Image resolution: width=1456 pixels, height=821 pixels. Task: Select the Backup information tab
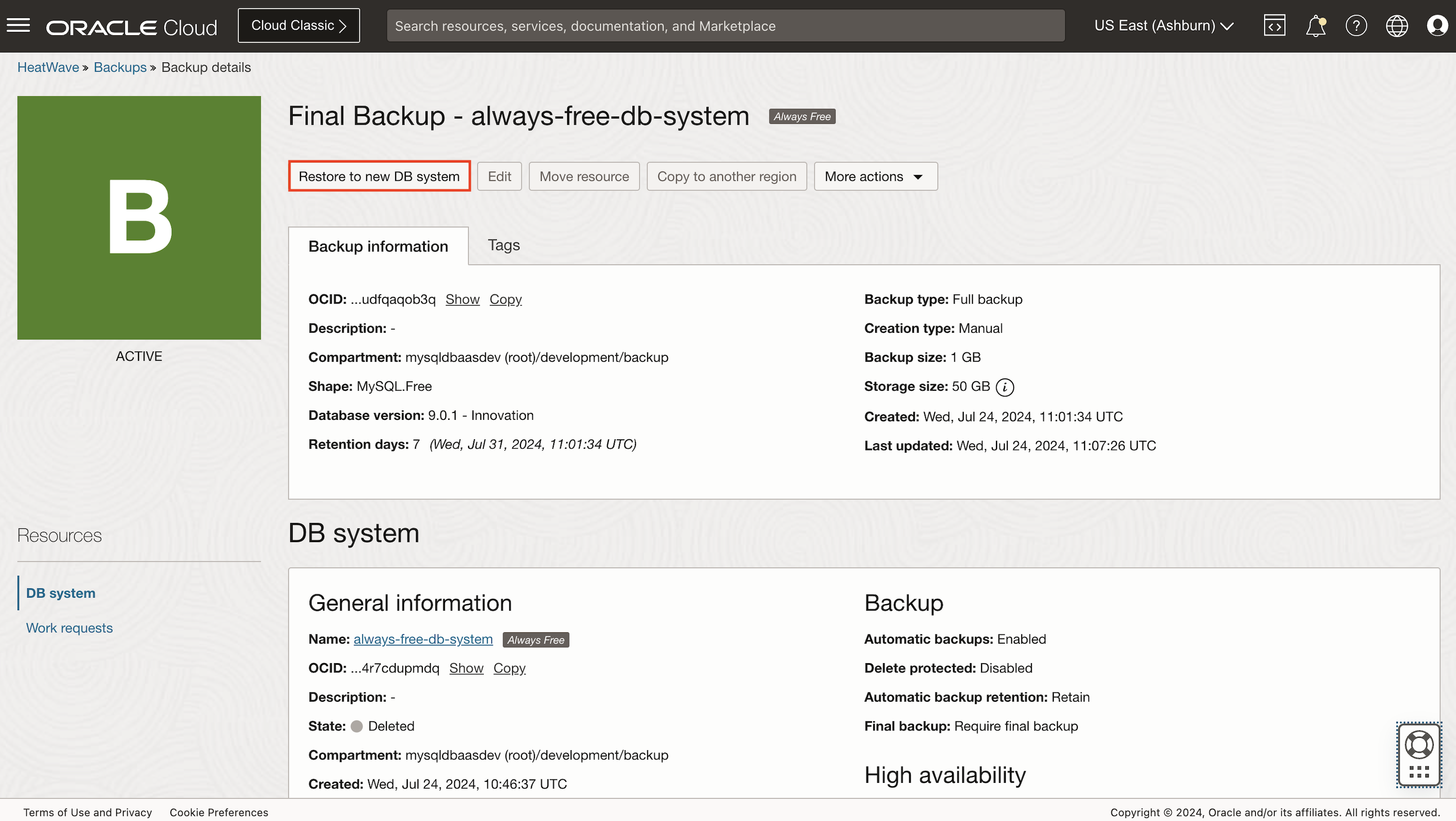[377, 247]
